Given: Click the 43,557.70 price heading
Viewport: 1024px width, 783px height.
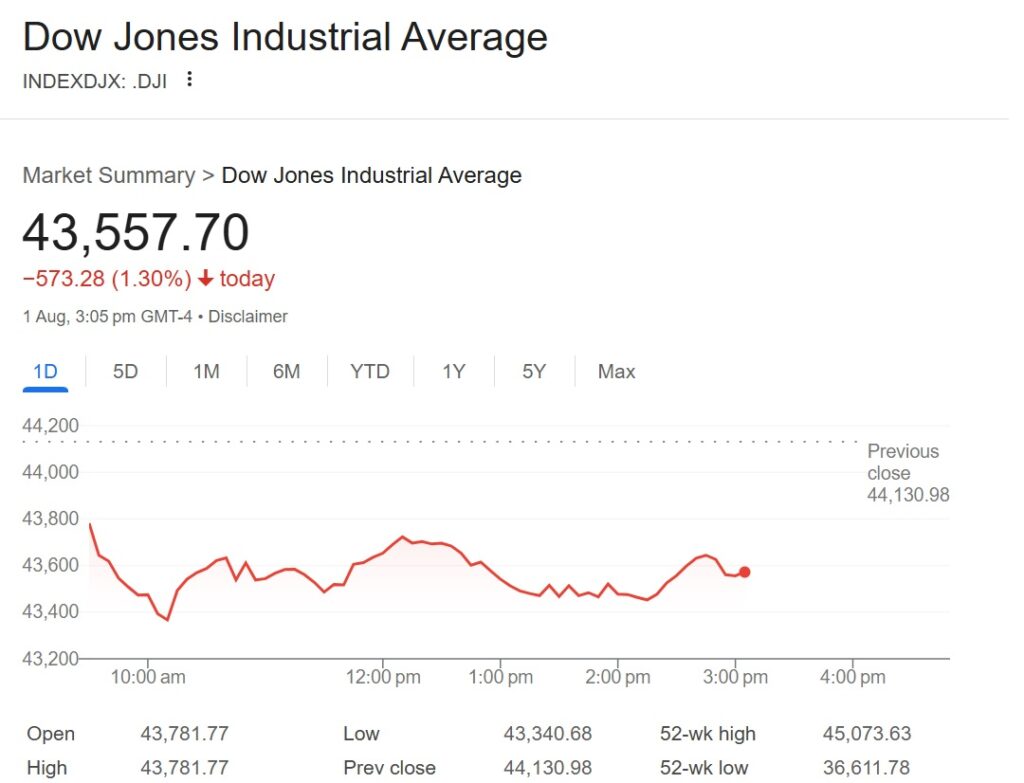Looking at the screenshot, I should pos(137,234).
